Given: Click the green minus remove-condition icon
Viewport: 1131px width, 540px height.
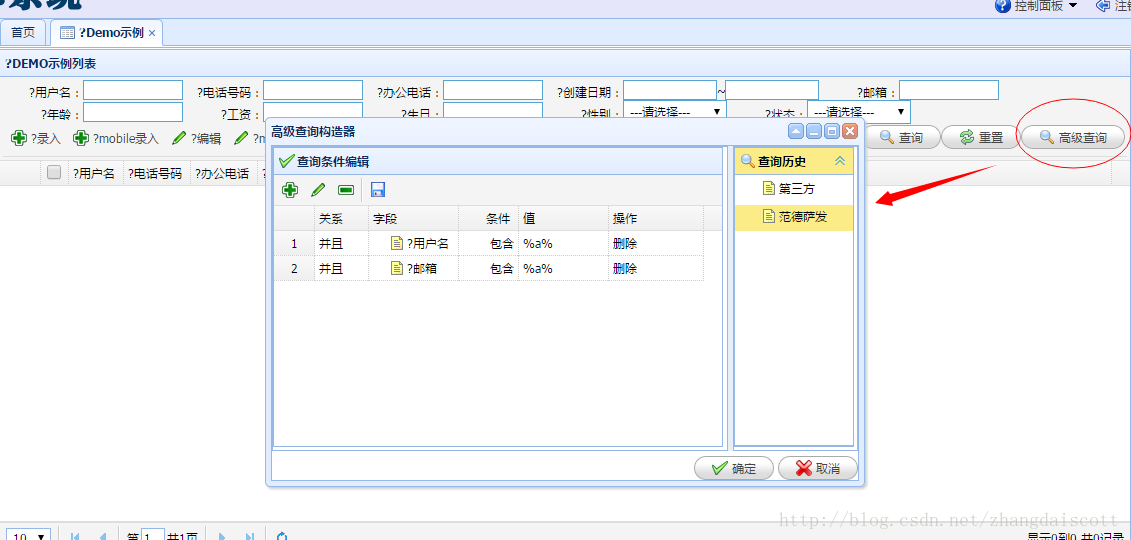Looking at the screenshot, I should pos(346,190).
